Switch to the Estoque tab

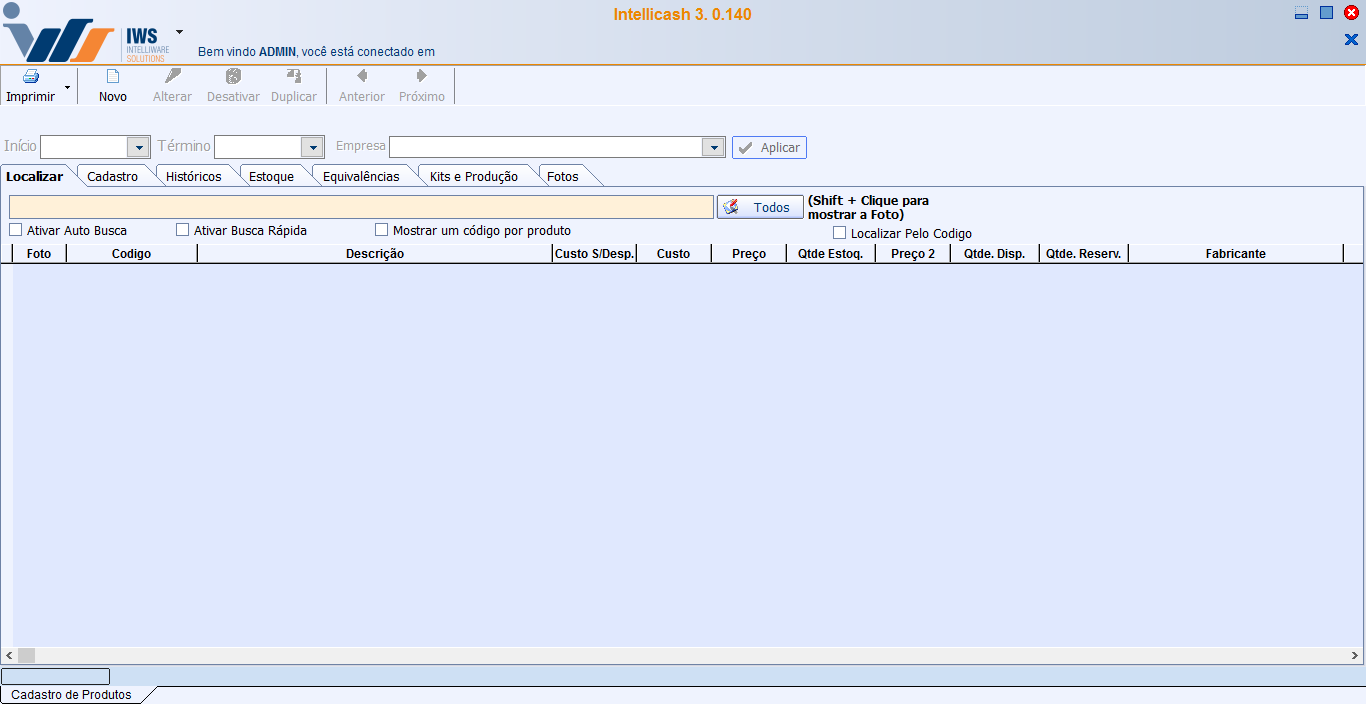click(x=272, y=176)
